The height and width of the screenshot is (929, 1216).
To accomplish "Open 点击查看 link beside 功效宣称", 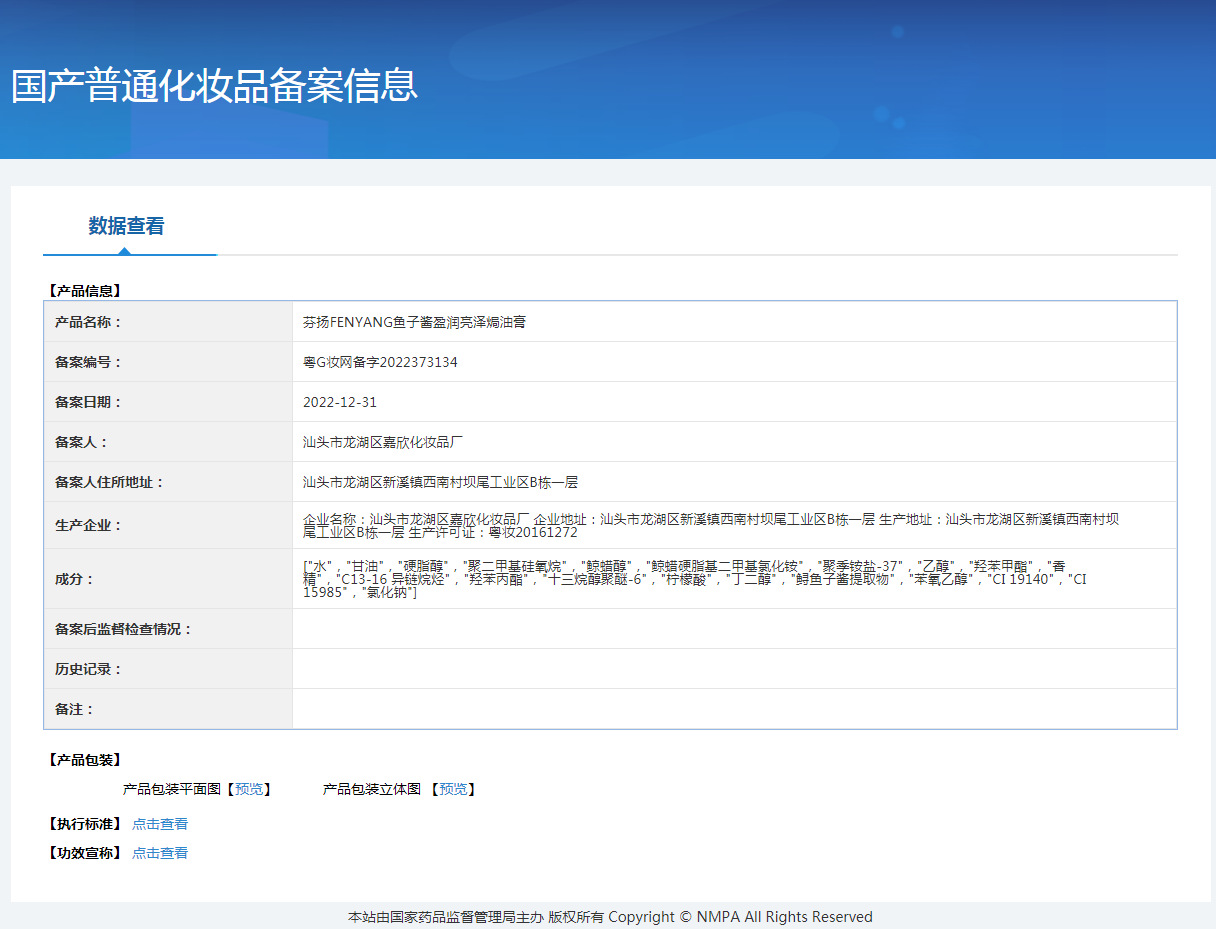I will (x=160, y=853).
